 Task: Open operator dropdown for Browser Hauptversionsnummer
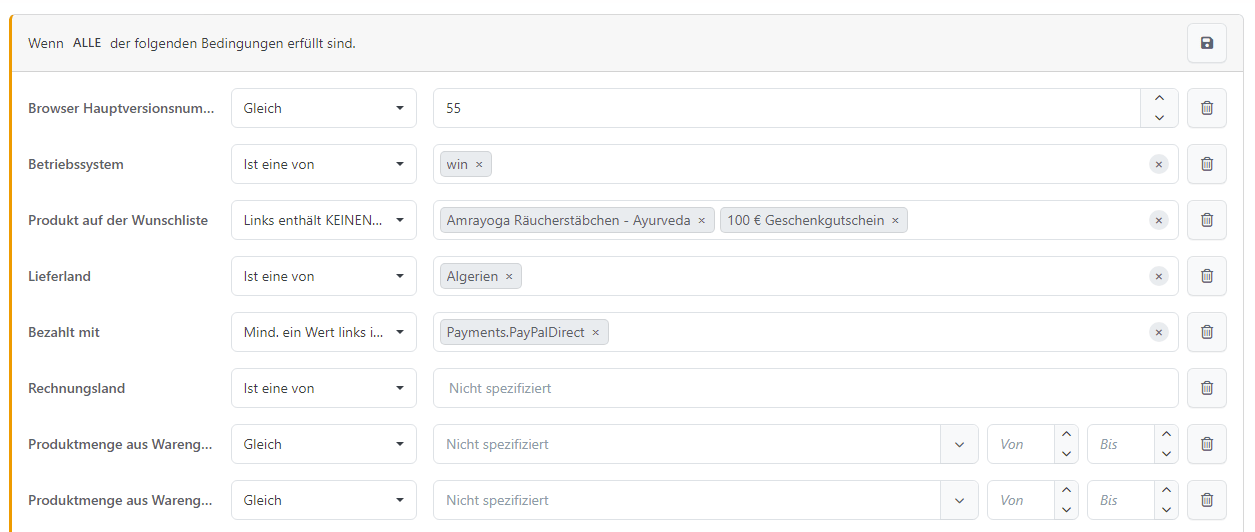point(323,108)
